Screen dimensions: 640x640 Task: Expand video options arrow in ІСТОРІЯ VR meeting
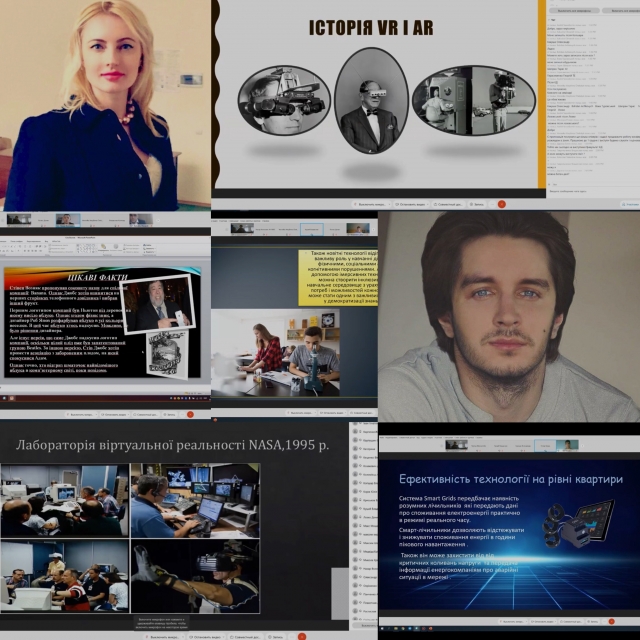(x=428, y=204)
